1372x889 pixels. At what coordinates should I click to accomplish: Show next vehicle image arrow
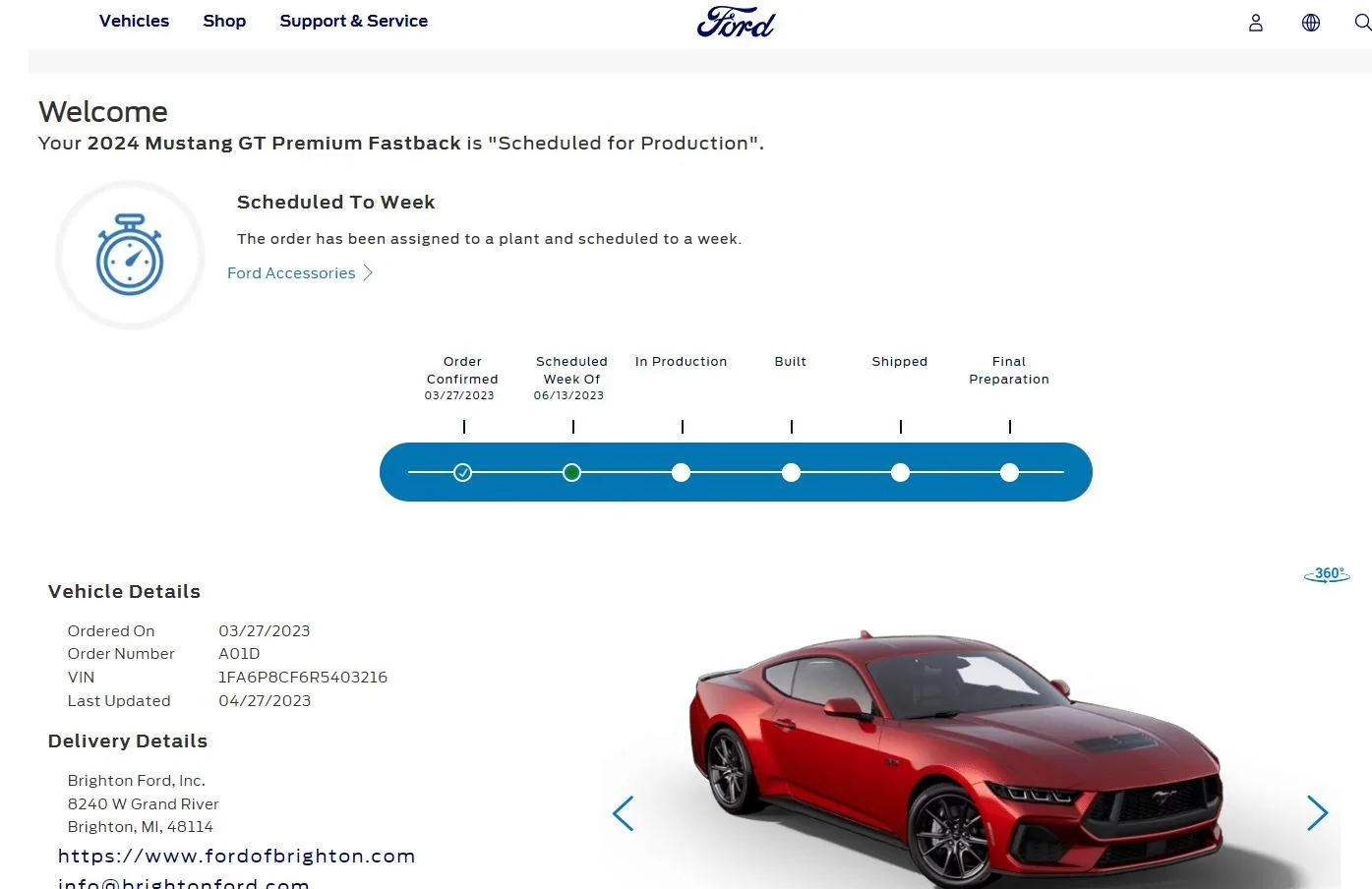pyautogui.click(x=1317, y=813)
